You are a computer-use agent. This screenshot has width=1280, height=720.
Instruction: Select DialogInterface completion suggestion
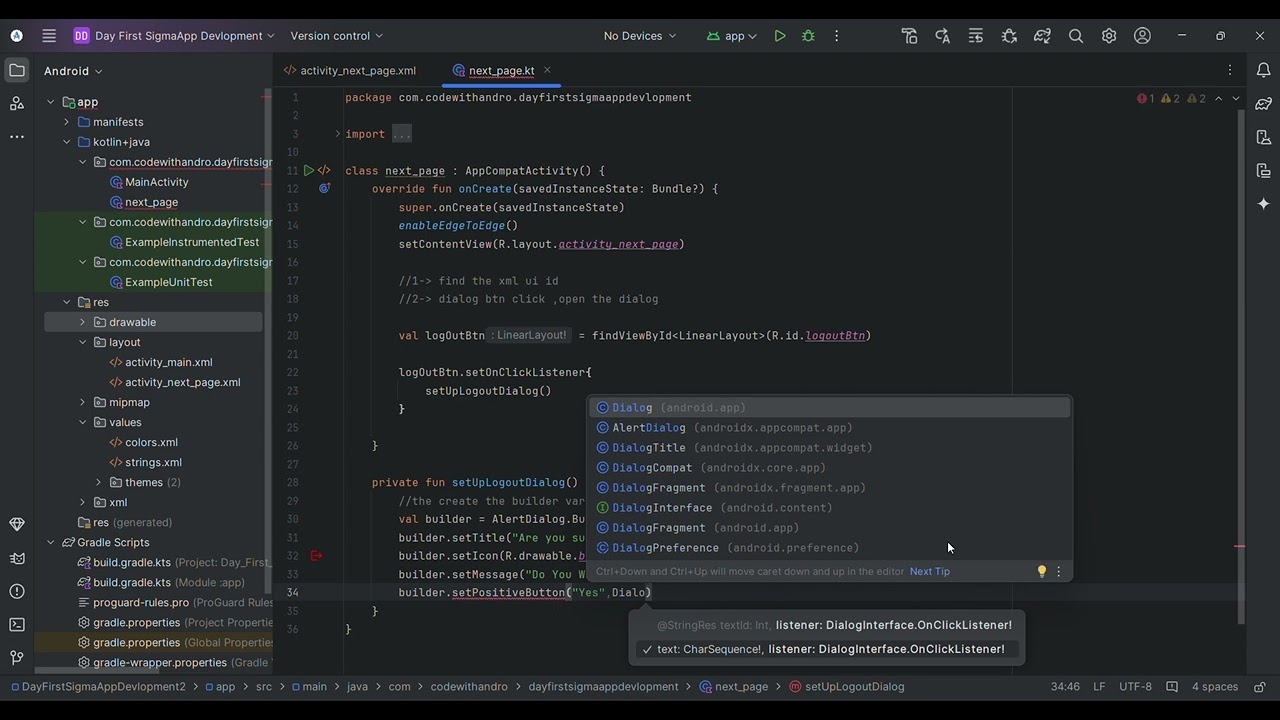click(x=830, y=508)
